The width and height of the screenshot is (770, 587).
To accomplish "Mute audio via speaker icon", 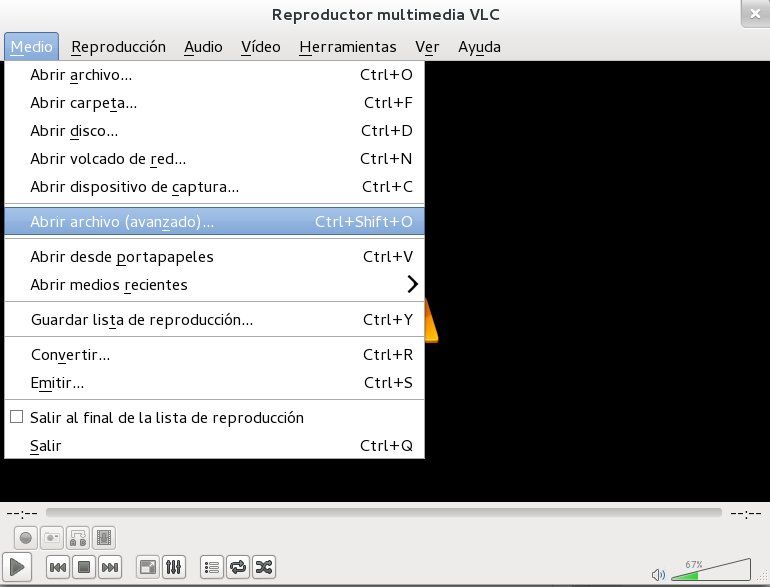I will pos(658,574).
